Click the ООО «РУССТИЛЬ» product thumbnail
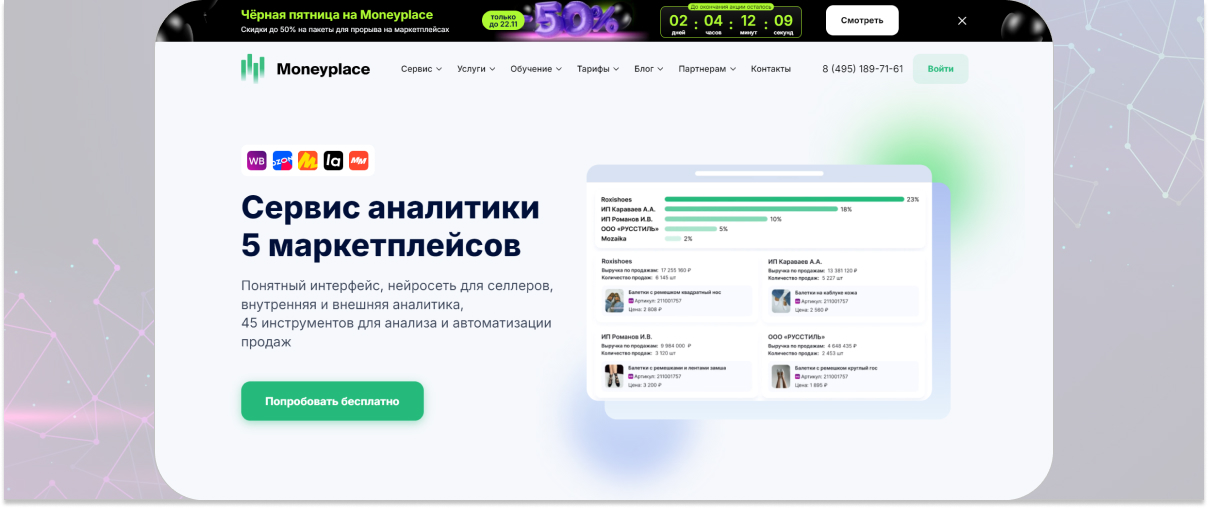Image resolution: width=1208 pixels, height=508 pixels. coord(781,376)
